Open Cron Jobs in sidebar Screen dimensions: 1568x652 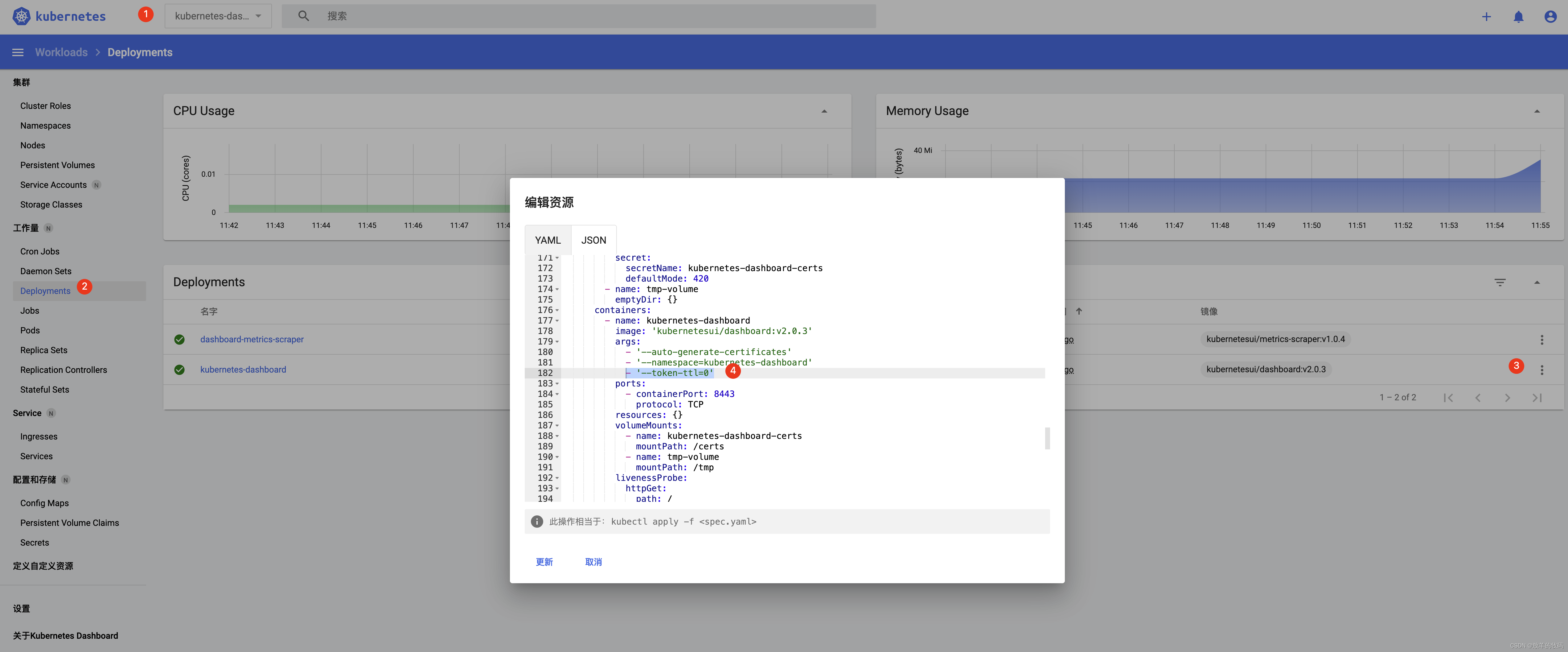pos(39,251)
